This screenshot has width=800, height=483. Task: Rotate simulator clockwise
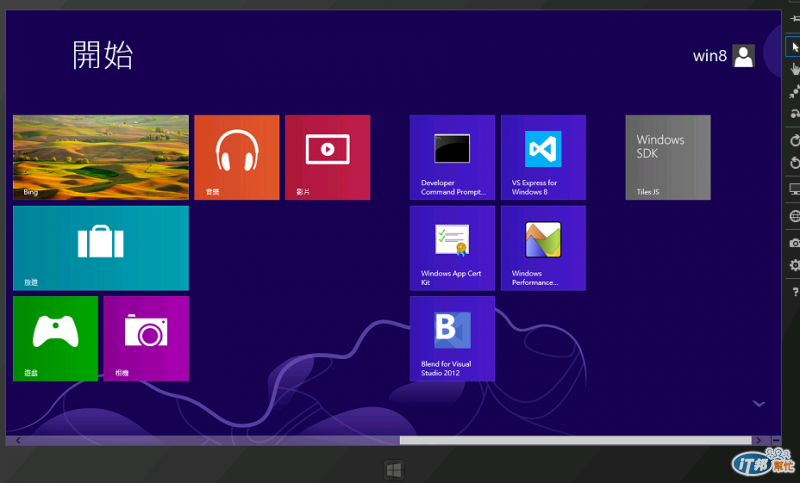tap(794, 141)
